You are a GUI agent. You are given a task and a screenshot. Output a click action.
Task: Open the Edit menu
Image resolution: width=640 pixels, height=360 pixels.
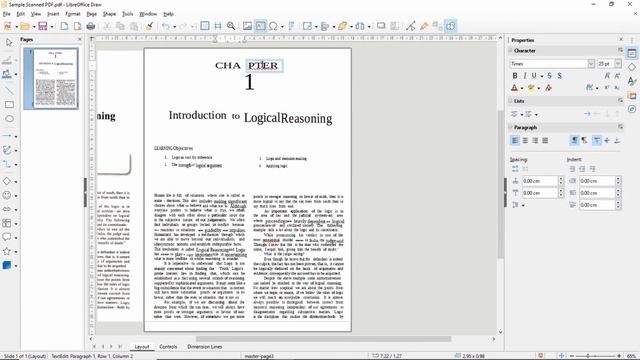pos(20,14)
